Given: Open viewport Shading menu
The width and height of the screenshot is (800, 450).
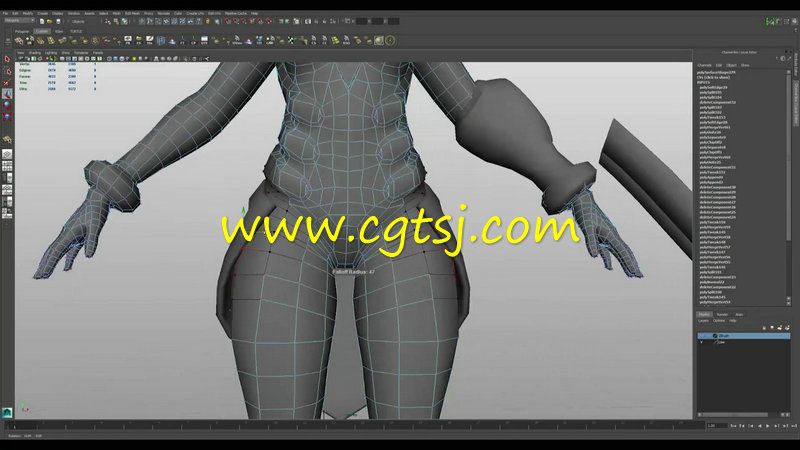Looking at the screenshot, I should tap(34, 53).
